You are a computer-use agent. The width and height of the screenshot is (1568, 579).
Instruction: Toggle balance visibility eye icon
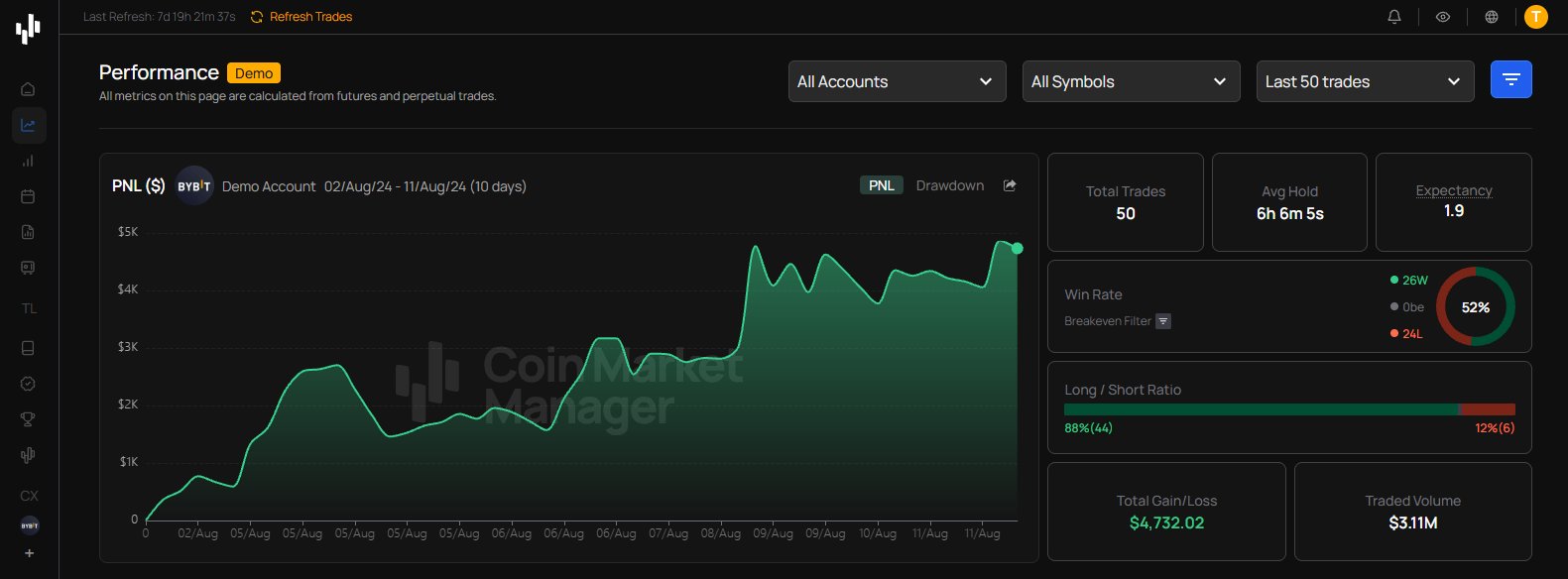tap(1443, 17)
